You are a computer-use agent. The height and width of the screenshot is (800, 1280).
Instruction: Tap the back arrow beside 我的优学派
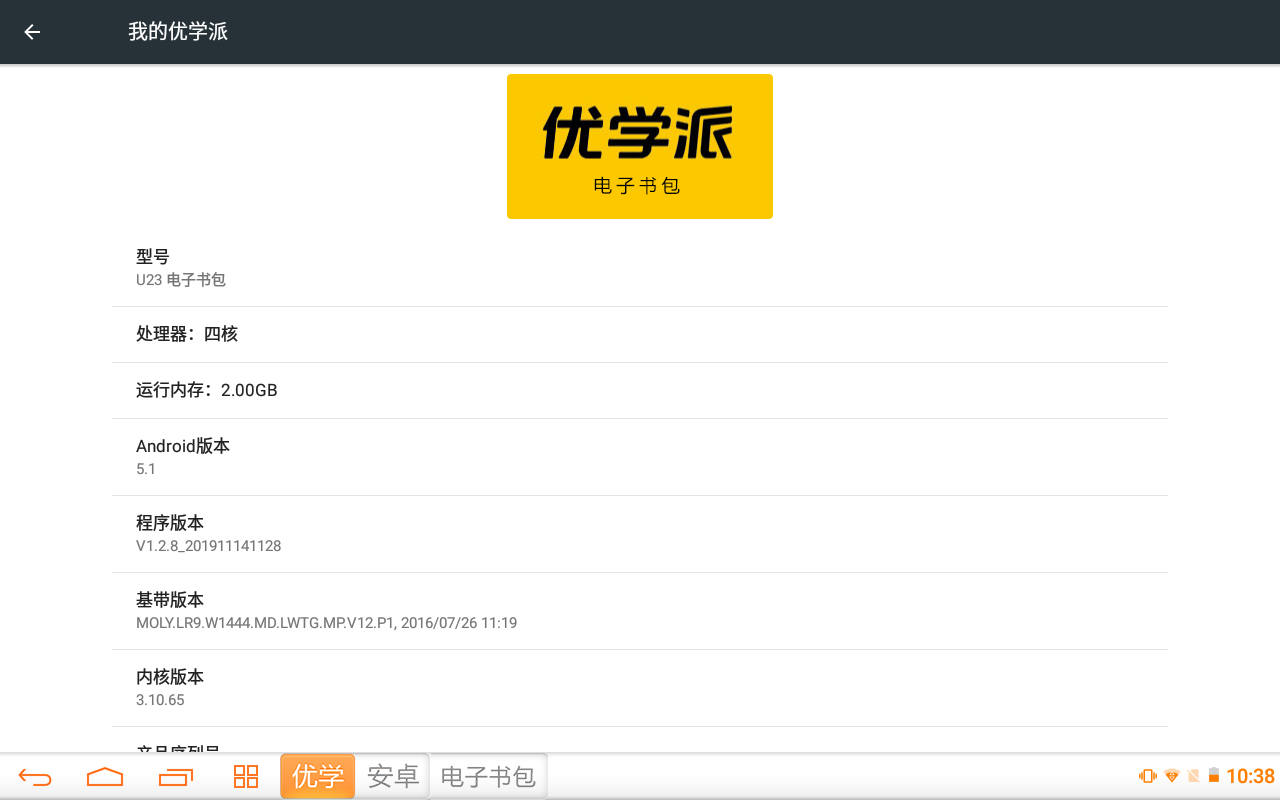tap(32, 32)
